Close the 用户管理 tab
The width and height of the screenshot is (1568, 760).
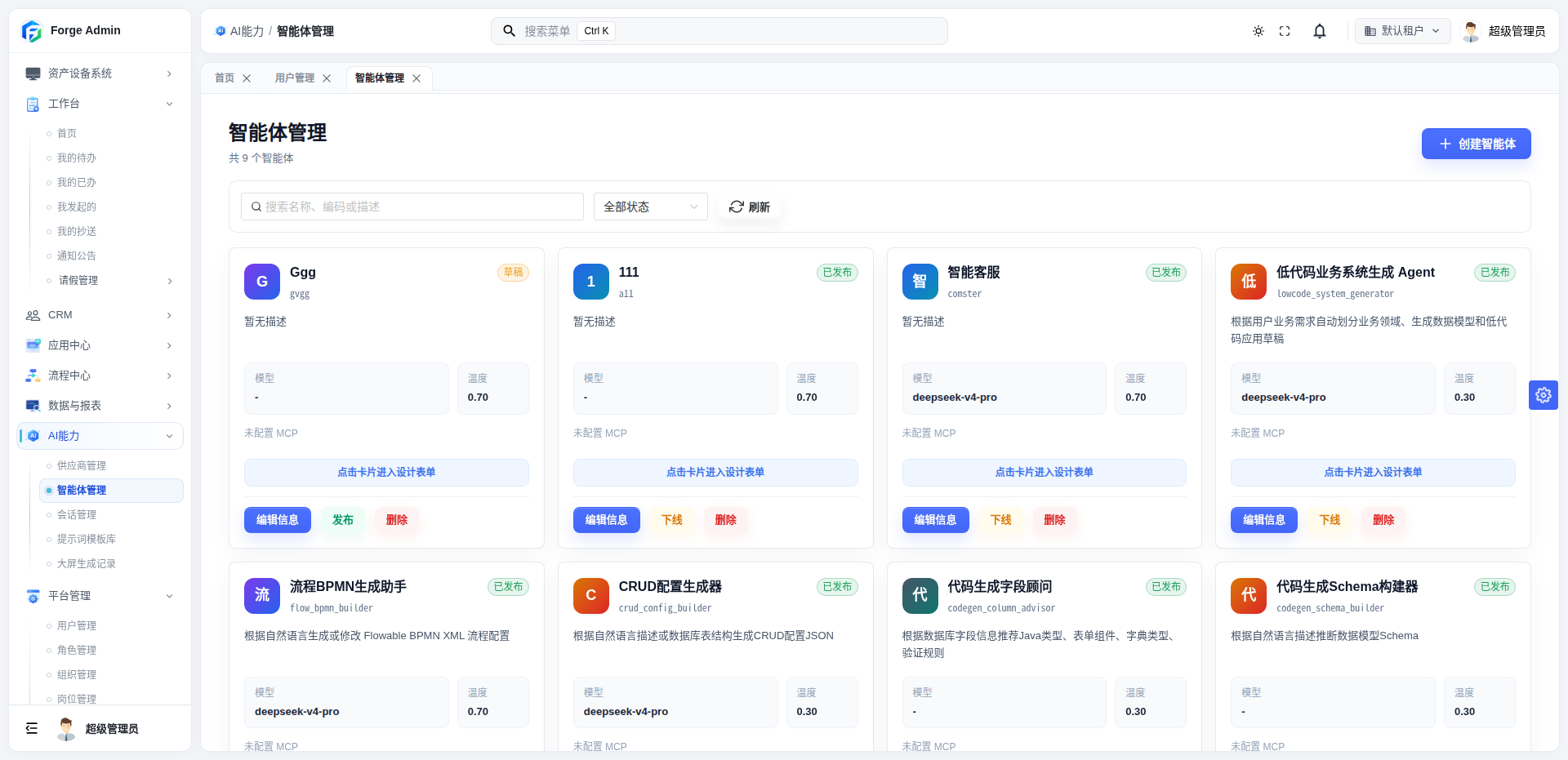pyautogui.click(x=327, y=78)
